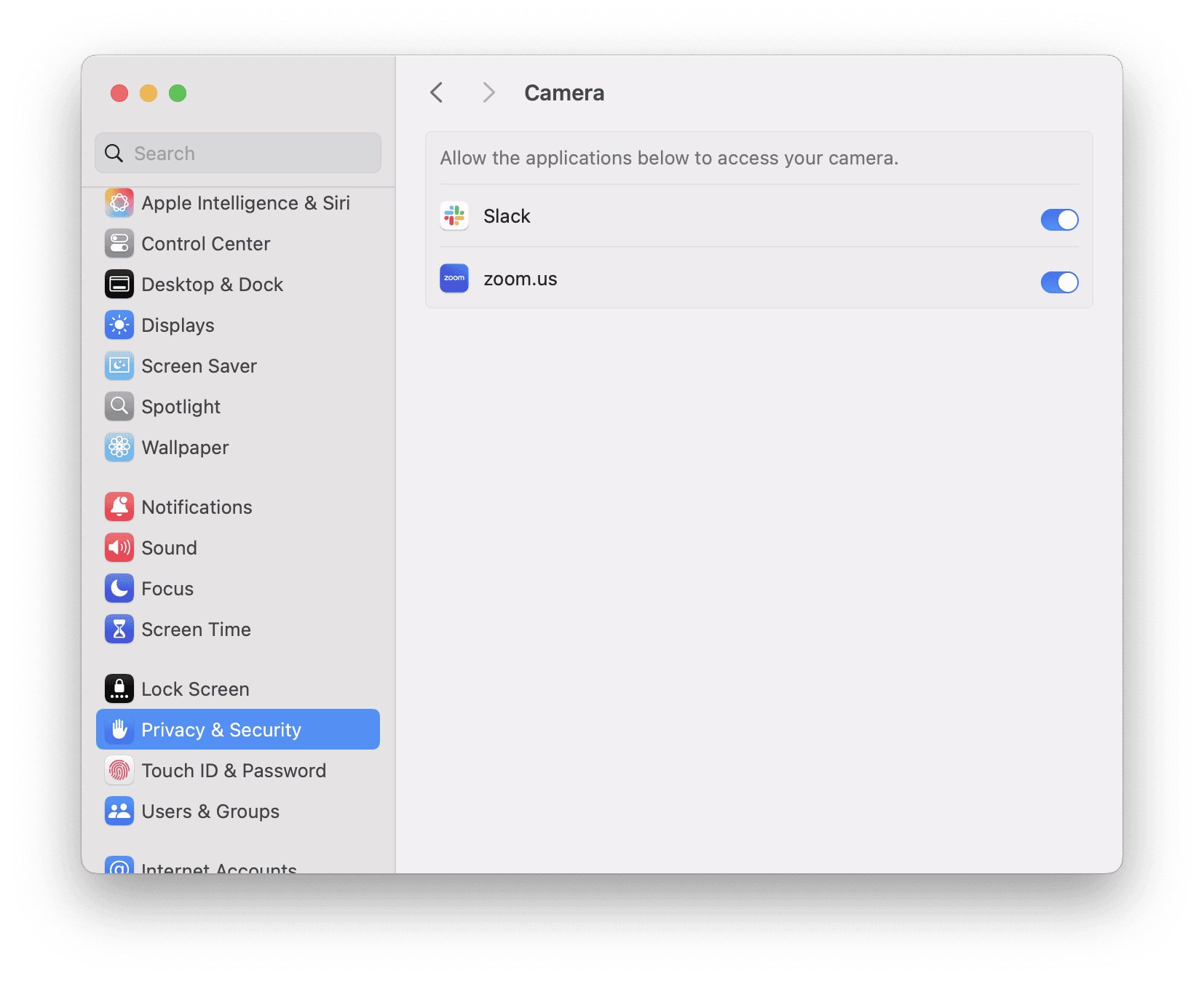Viewport: 1204px width, 981px height.
Task: Switch to Desktop & Dock settings
Action: [212, 284]
